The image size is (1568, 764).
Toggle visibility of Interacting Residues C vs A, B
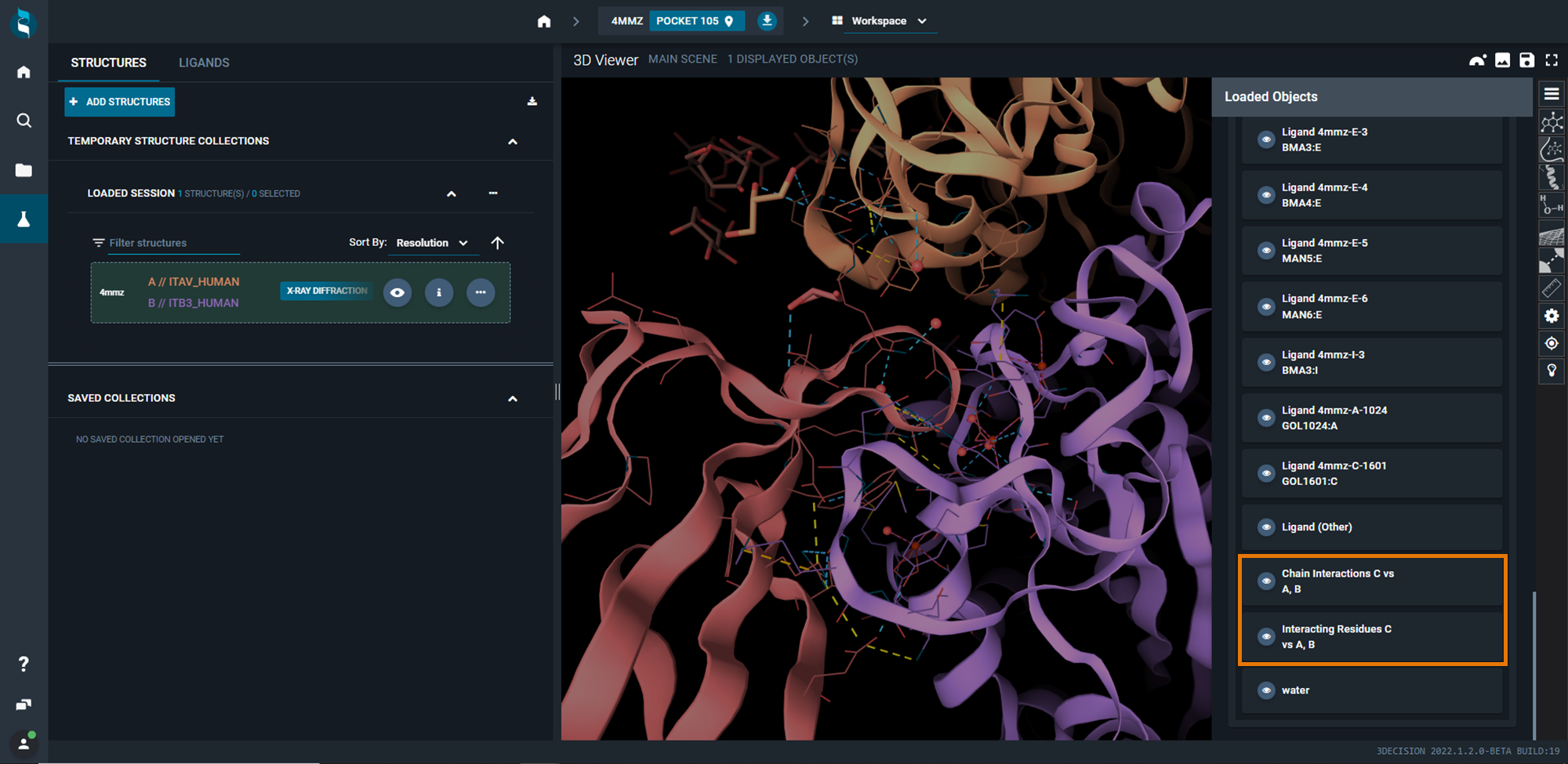1266,636
